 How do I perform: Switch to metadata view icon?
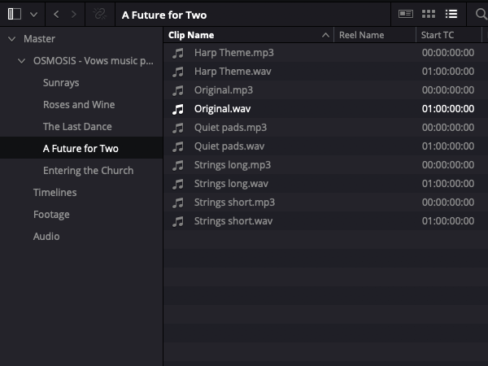coord(406,14)
